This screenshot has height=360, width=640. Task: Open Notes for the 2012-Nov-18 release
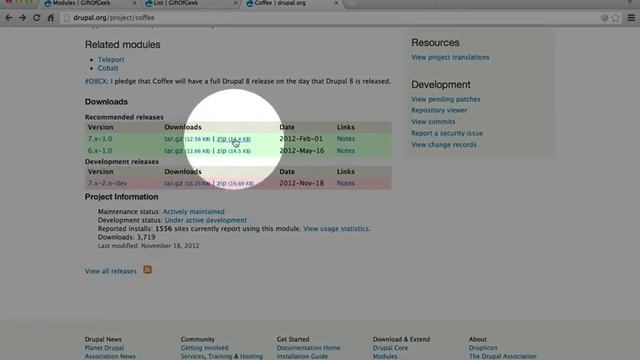point(346,183)
